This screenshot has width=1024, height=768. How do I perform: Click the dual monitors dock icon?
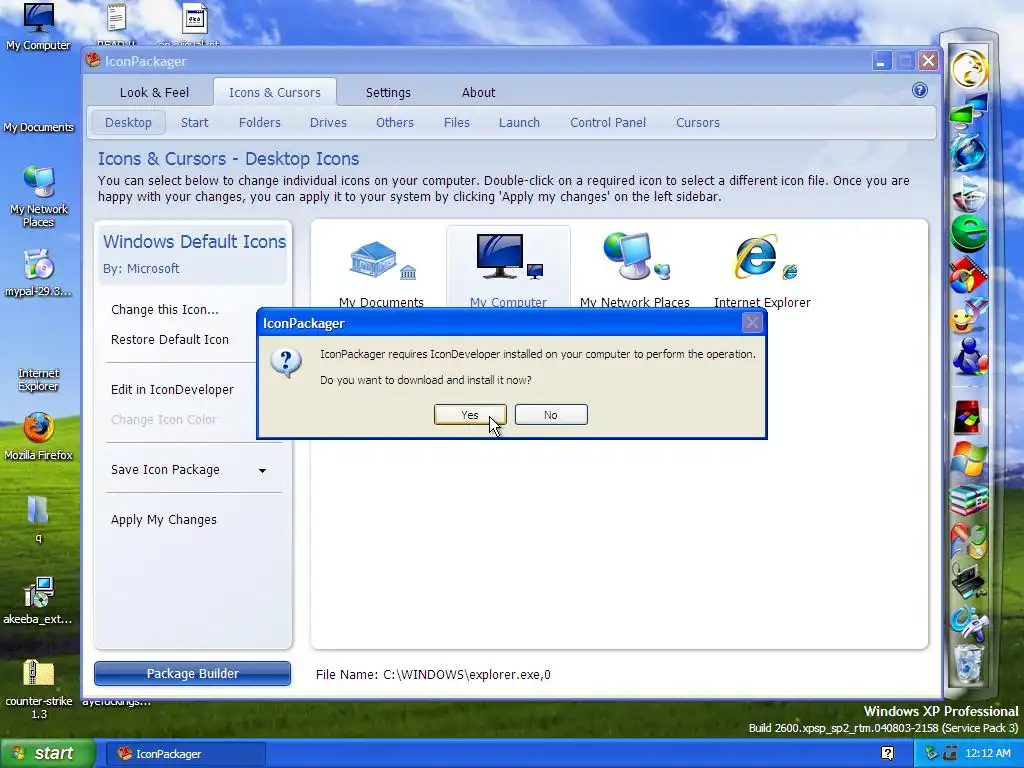pyautogui.click(x=968, y=110)
